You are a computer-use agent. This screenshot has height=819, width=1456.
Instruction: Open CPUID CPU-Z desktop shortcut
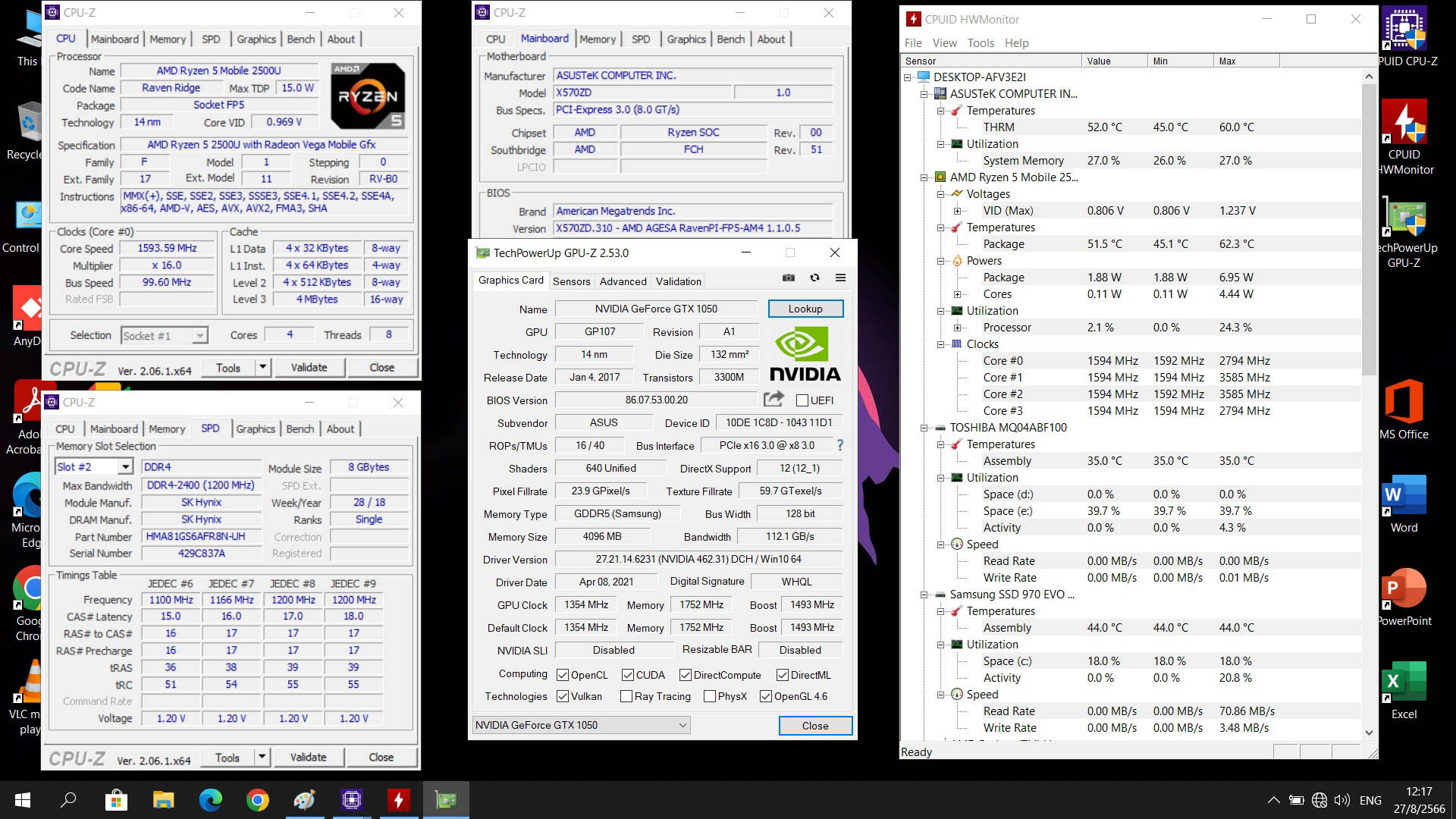pyautogui.click(x=1406, y=36)
